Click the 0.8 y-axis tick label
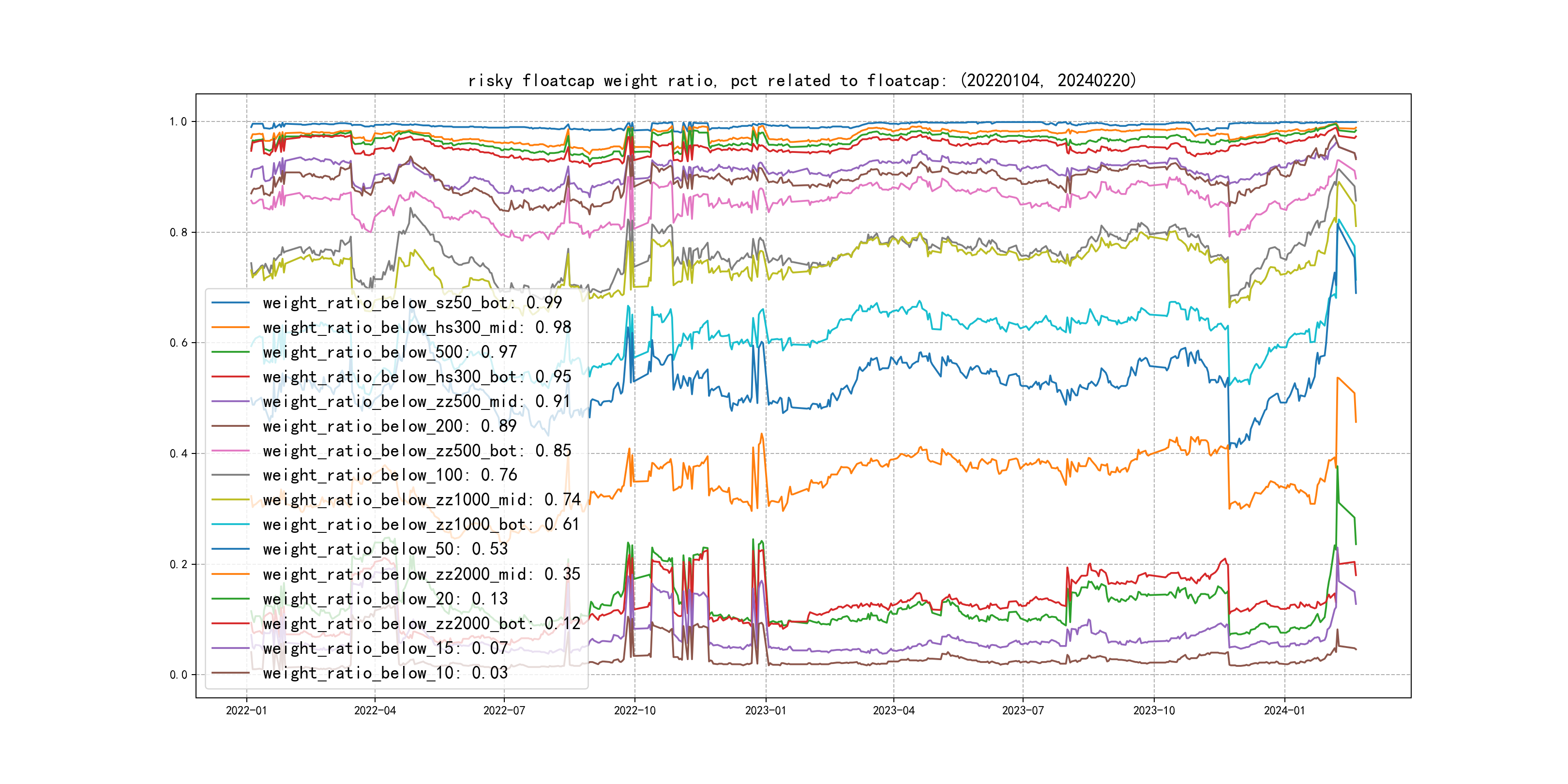 pos(179,232)
